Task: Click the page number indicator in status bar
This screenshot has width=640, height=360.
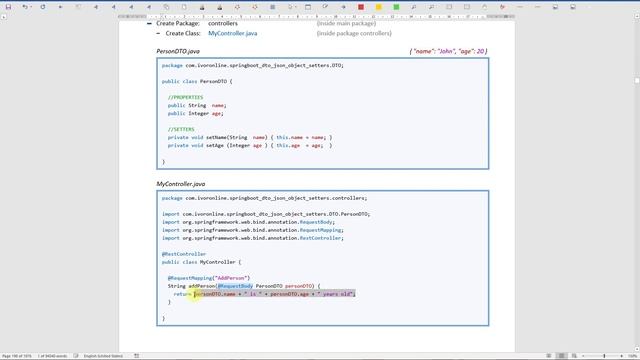Action: pyautogui.click(x=17, y=356)
